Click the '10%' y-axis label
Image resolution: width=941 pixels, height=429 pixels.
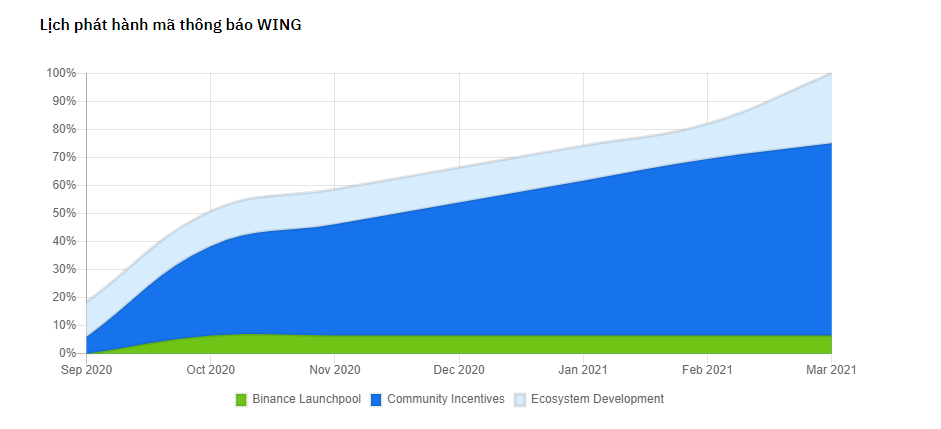(64, 325)
